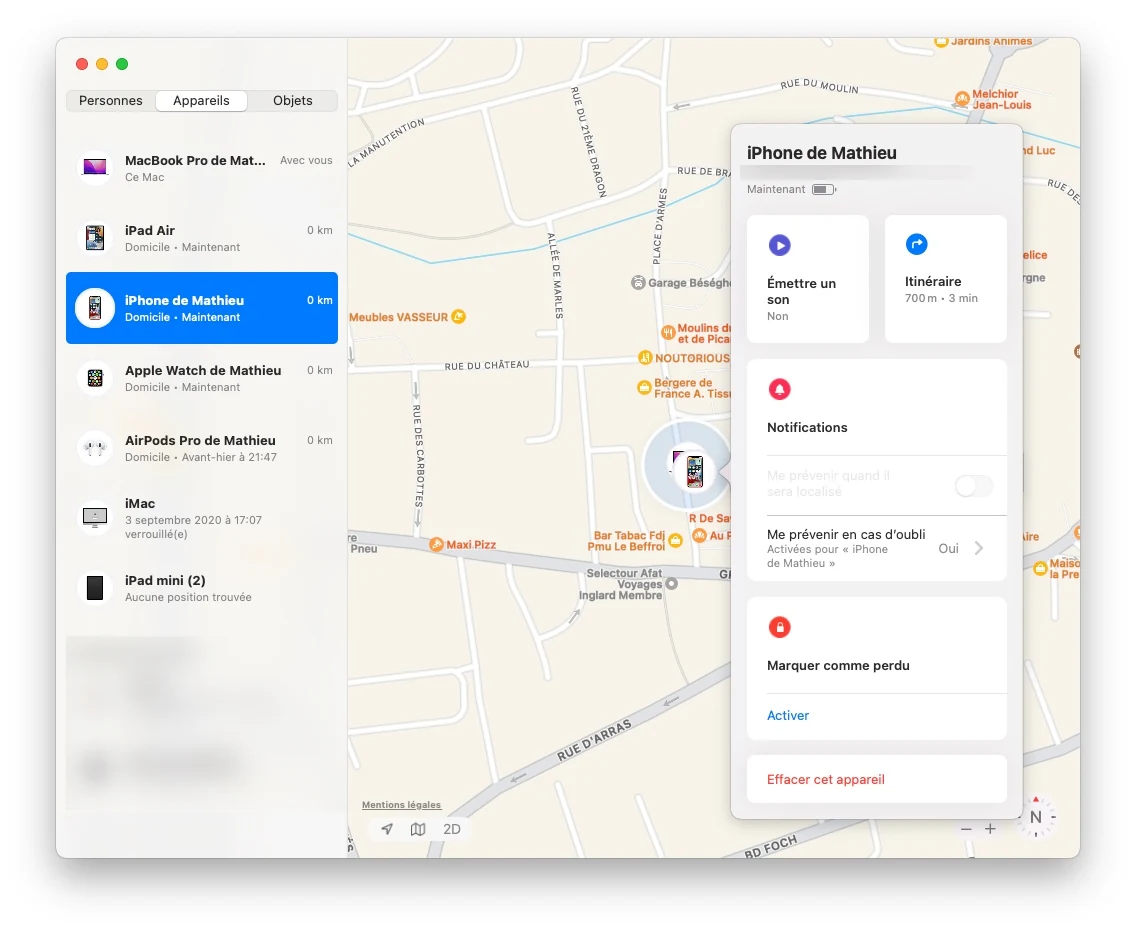Click the iMac device icon
The image size is (1136, 932).
coord(95,517)
